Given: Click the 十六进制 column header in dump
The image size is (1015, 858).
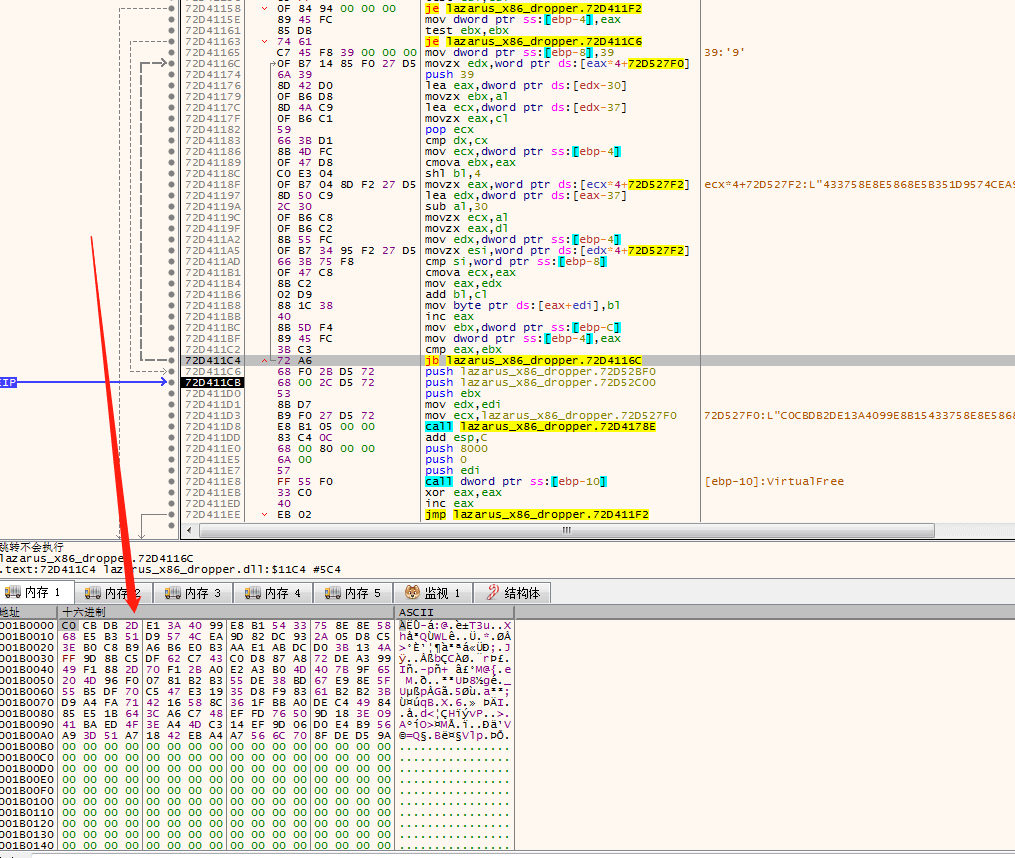Looking at the screenshot, I should [226, 612].
